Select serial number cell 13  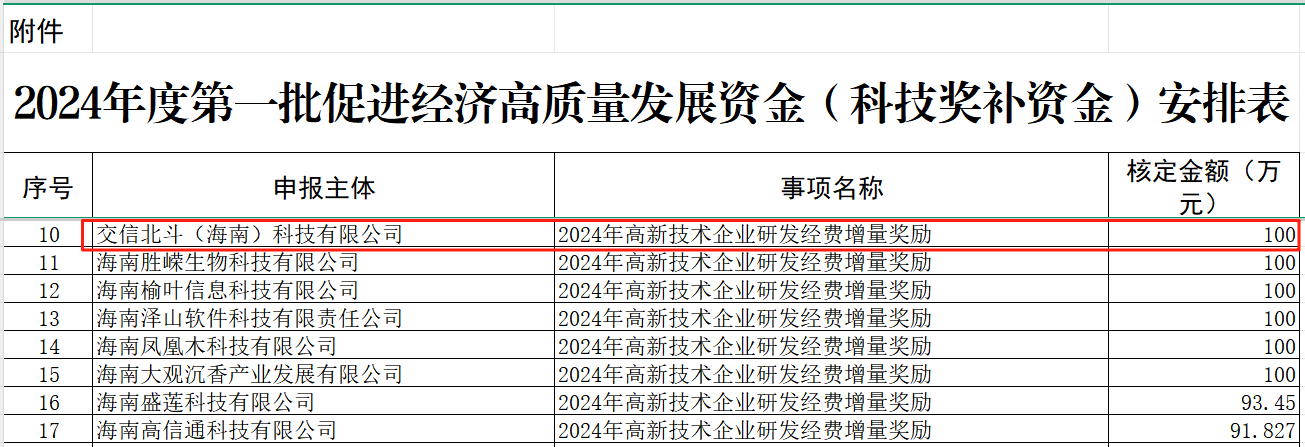(46, 319)
